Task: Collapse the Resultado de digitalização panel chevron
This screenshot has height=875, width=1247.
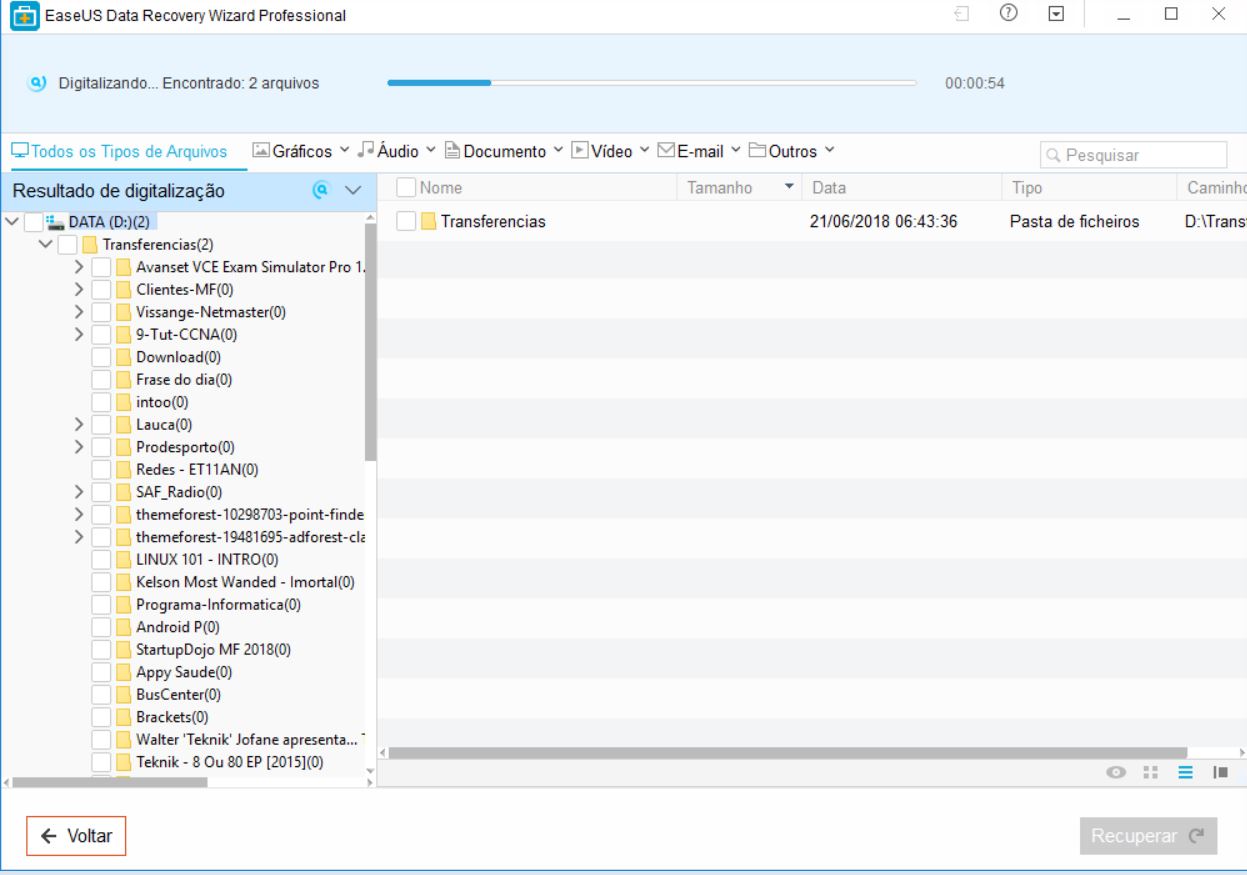Action: point(352,190)
